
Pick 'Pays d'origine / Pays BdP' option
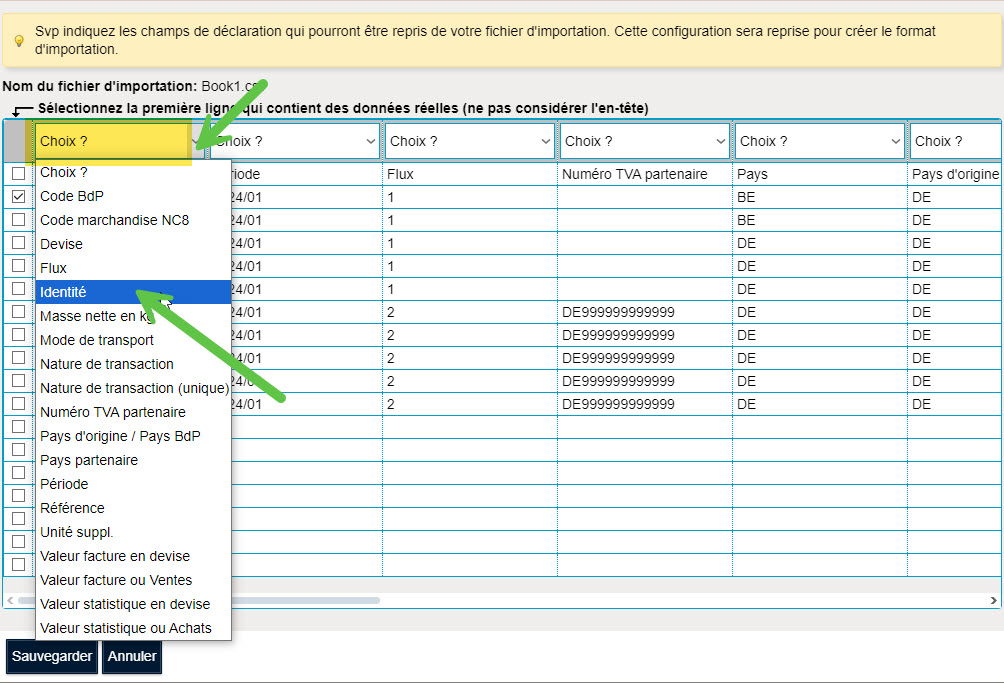[x=133, y=437]
